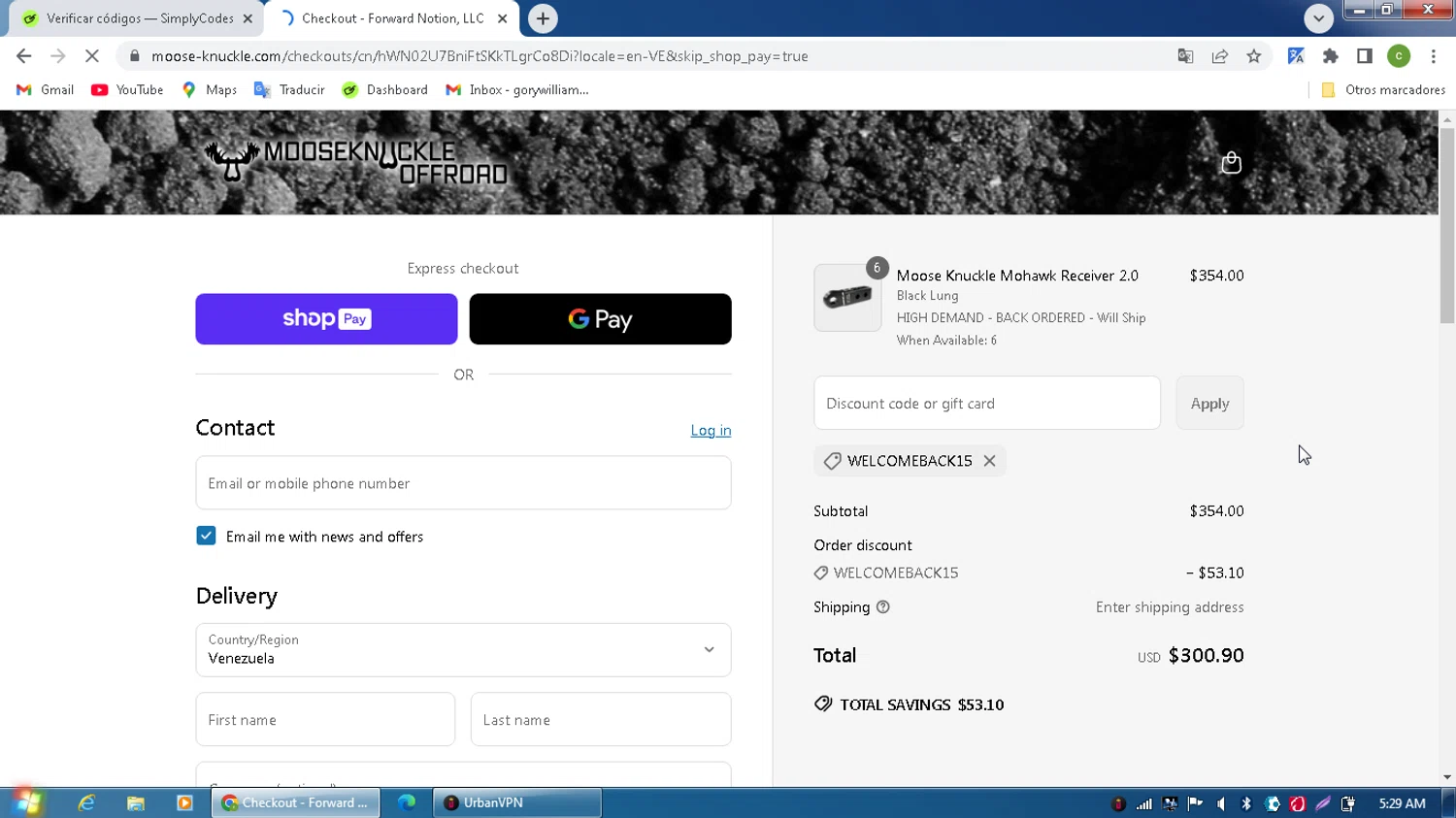Open the tab search dropdown arrow
This screenshot has width=1456, height=818.
[x=1318, y=18]
